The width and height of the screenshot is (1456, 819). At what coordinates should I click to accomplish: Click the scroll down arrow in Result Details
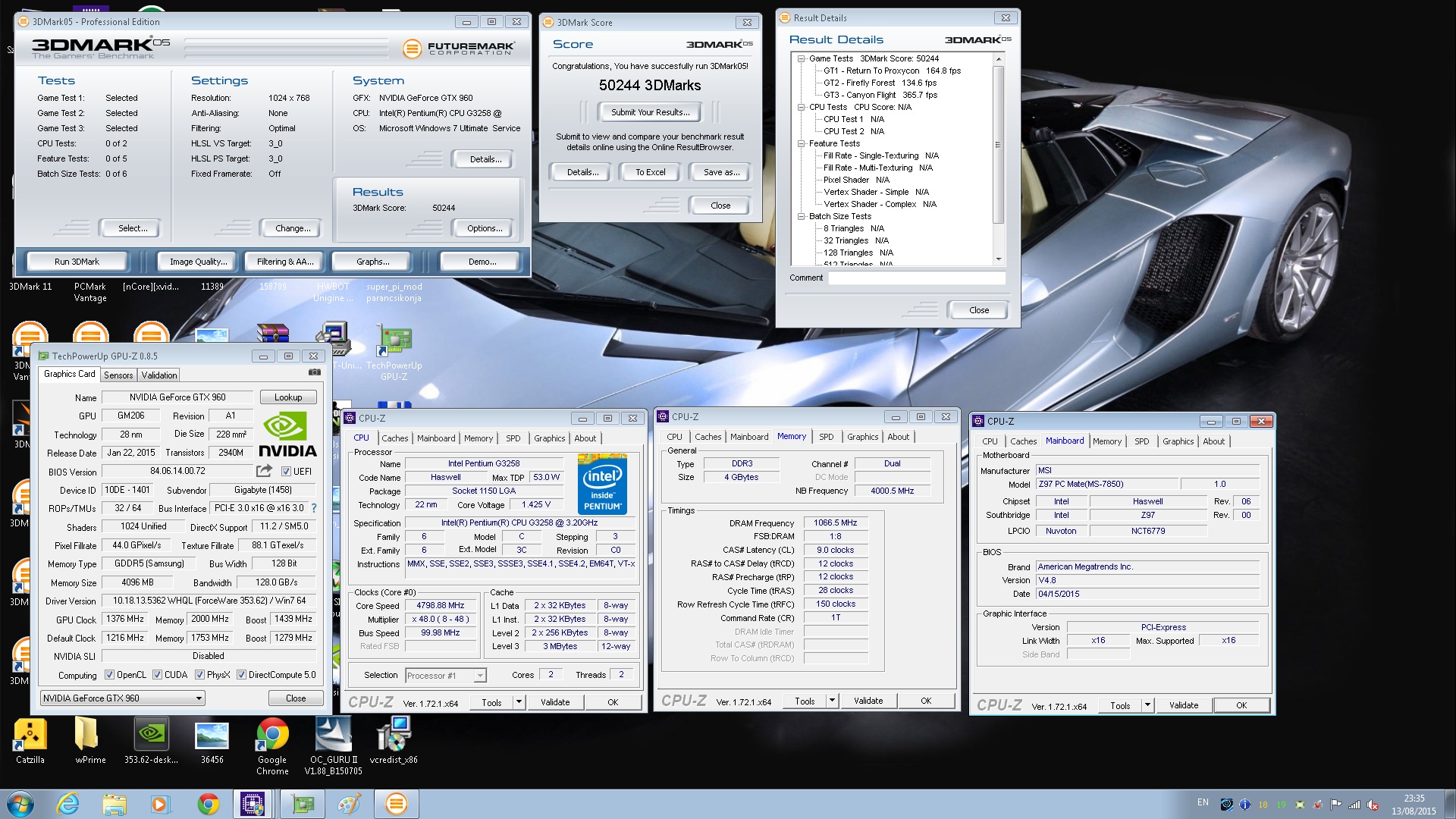(x=998, y=259)
